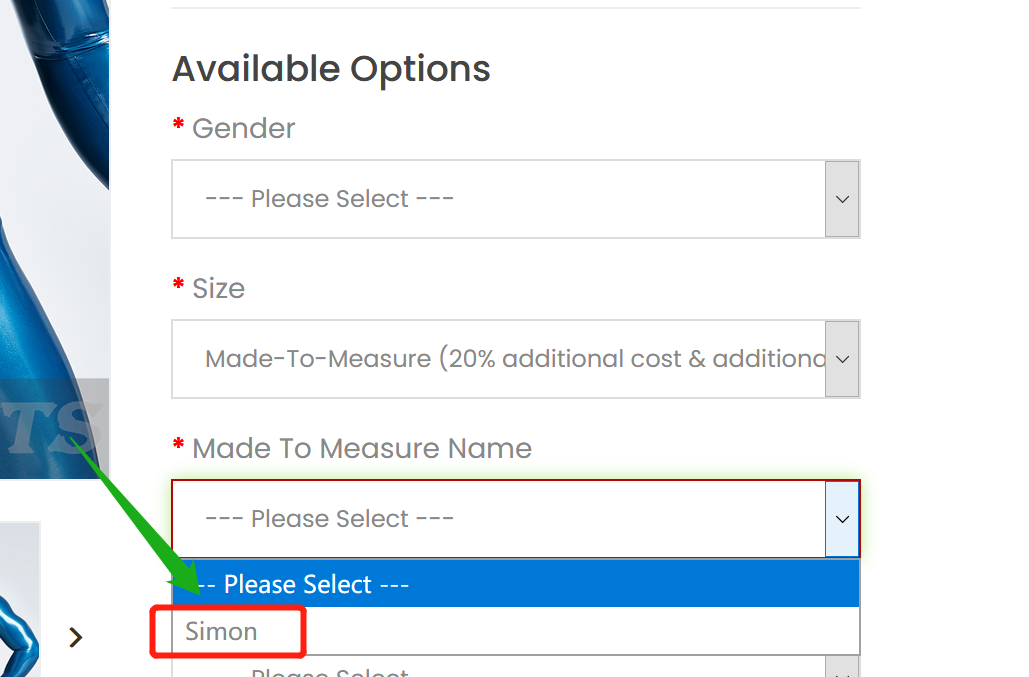The height and width of the screenshot is (677, 1029).
Task: Open the Size select showing Made-To-Measure
Action: click(x=516, y=359)
